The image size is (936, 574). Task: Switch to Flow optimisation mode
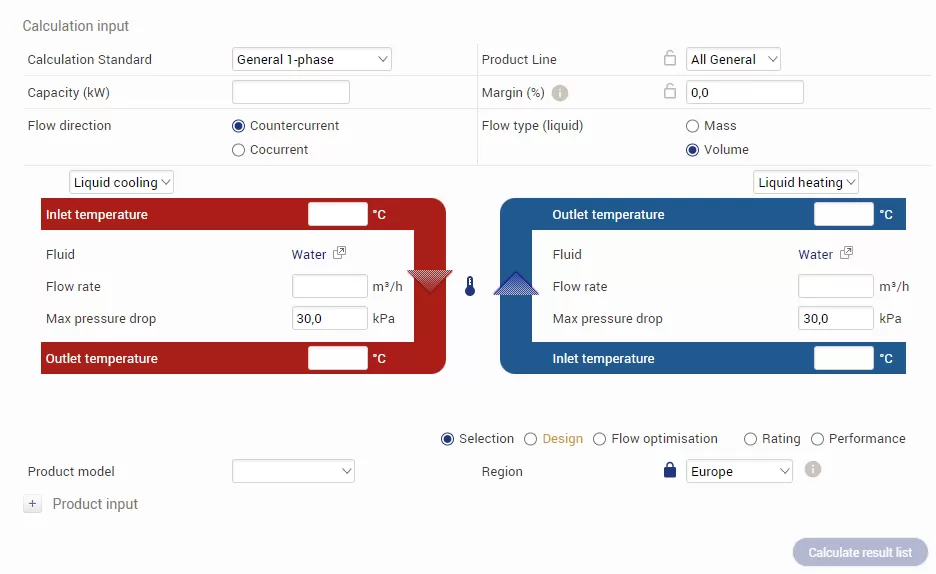point(600,439)
